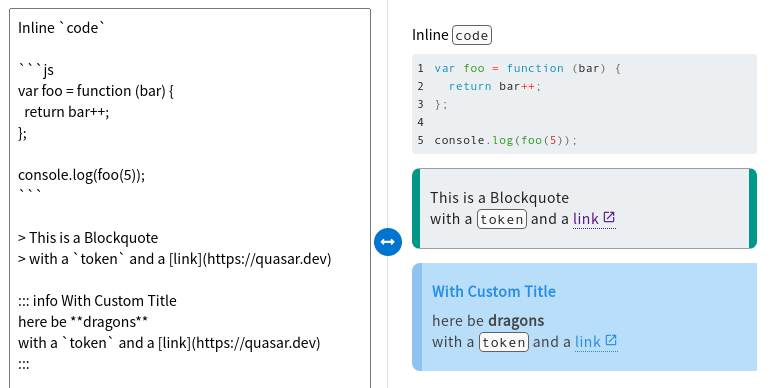Click 'return bar++;' line in the editor
The width and height of the screenshot is (771, 388).
67,112
